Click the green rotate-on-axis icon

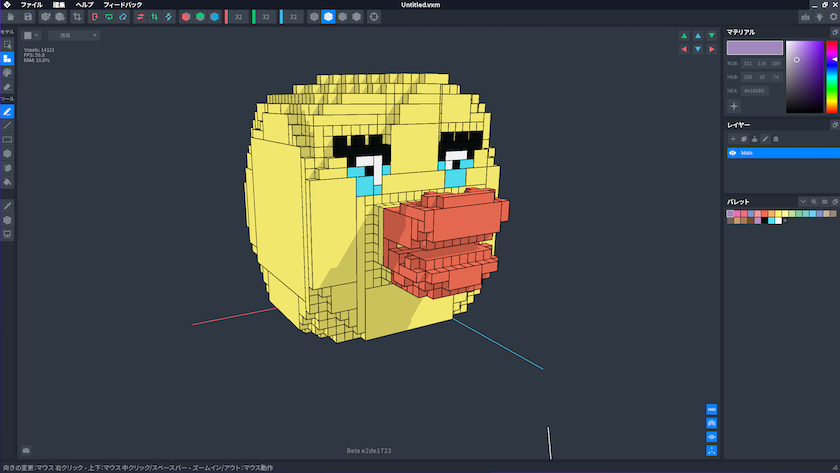(109, 17)
